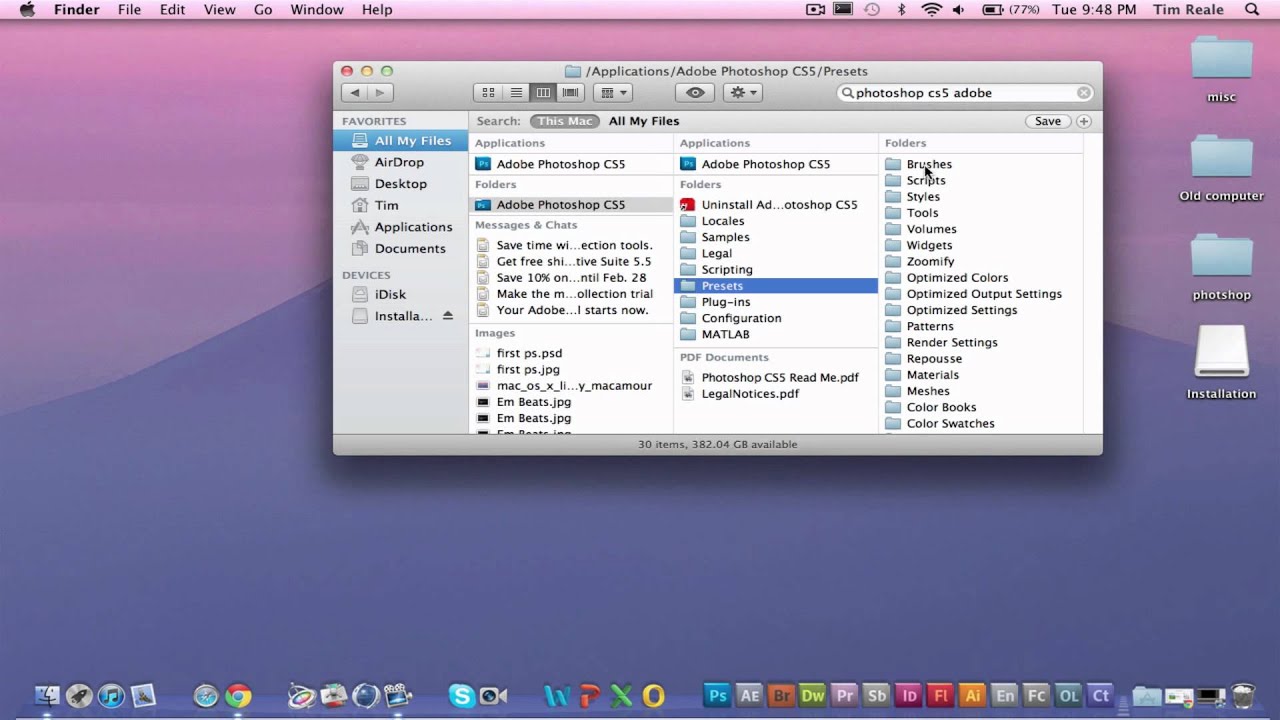The image size is (1280, 720).
Task: Open Microsoft Word in the Dock
Action: coord(557,695)
